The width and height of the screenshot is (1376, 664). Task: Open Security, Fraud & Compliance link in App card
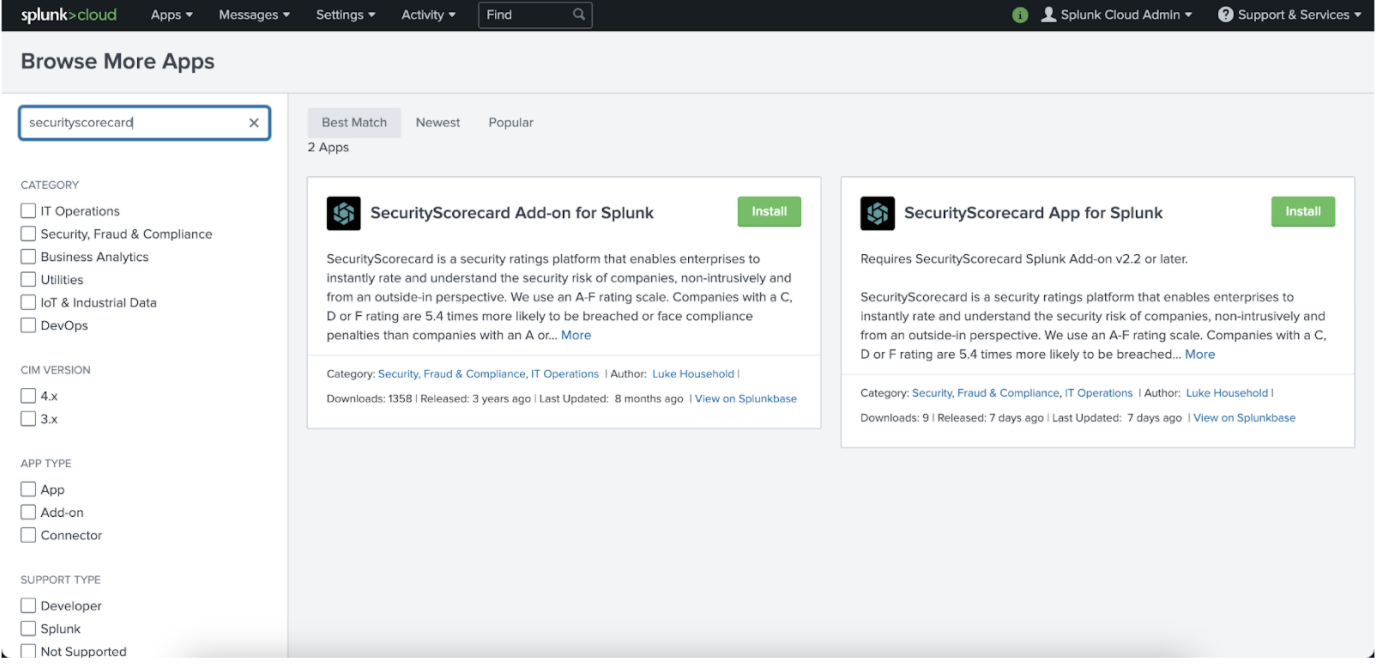[x=985, y=393]
